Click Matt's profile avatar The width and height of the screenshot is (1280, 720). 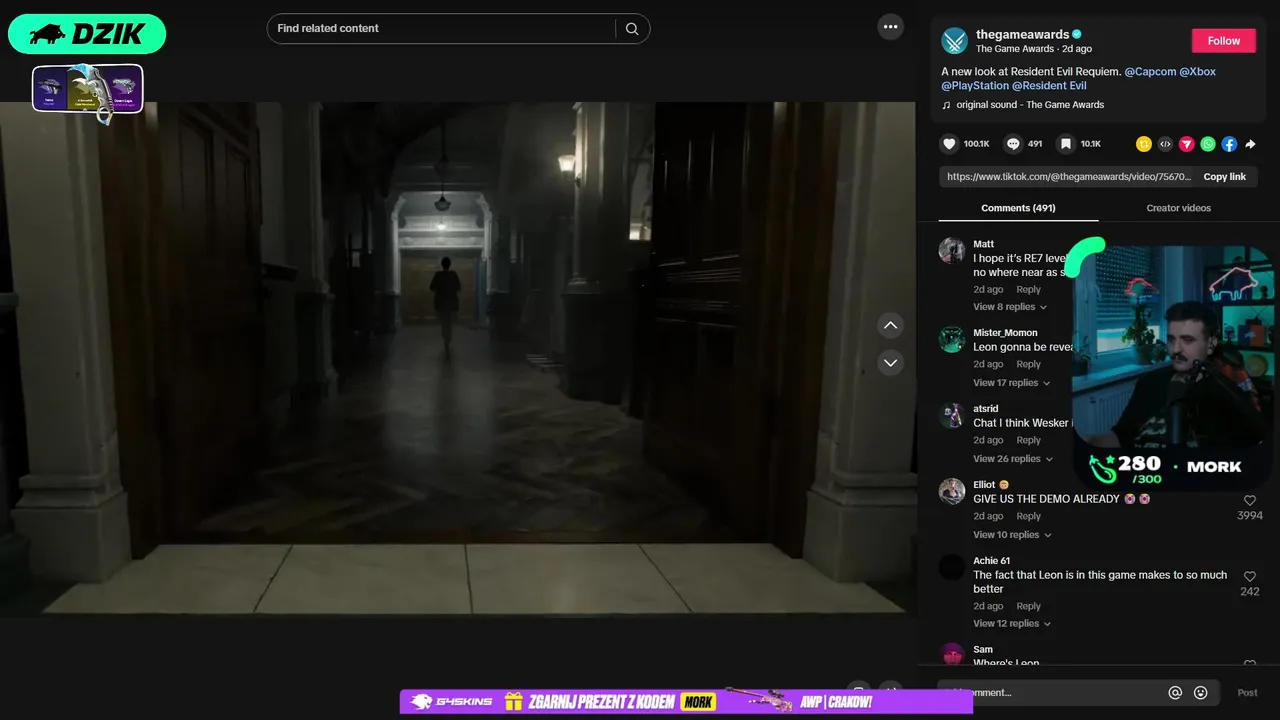[x=952, y=250]
